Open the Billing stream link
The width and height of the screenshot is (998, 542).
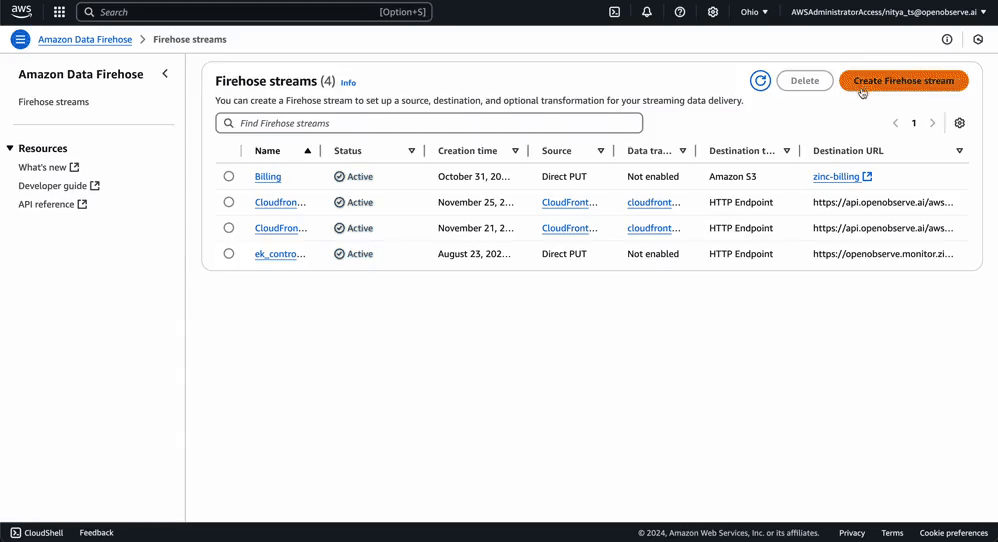268,176
